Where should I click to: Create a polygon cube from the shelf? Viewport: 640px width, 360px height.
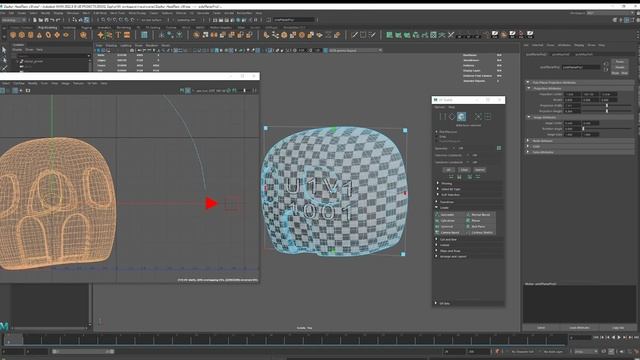22,35
